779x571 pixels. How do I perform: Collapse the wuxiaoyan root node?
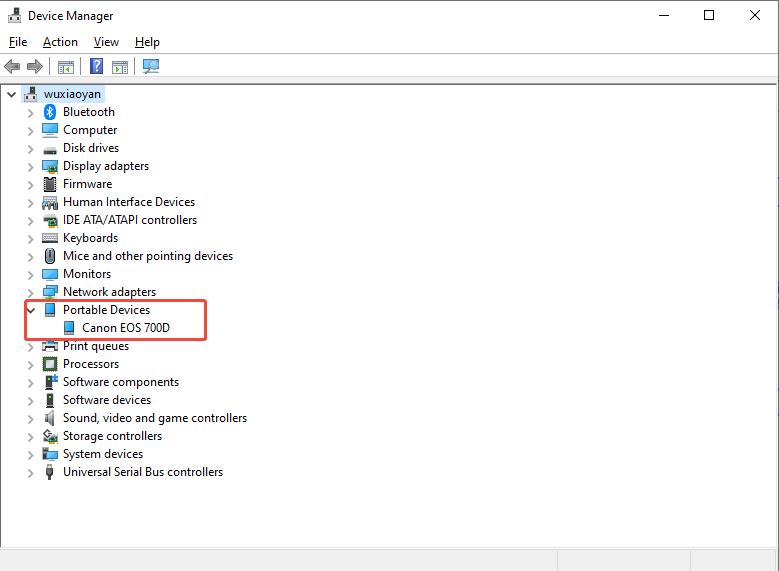[12, 94]
